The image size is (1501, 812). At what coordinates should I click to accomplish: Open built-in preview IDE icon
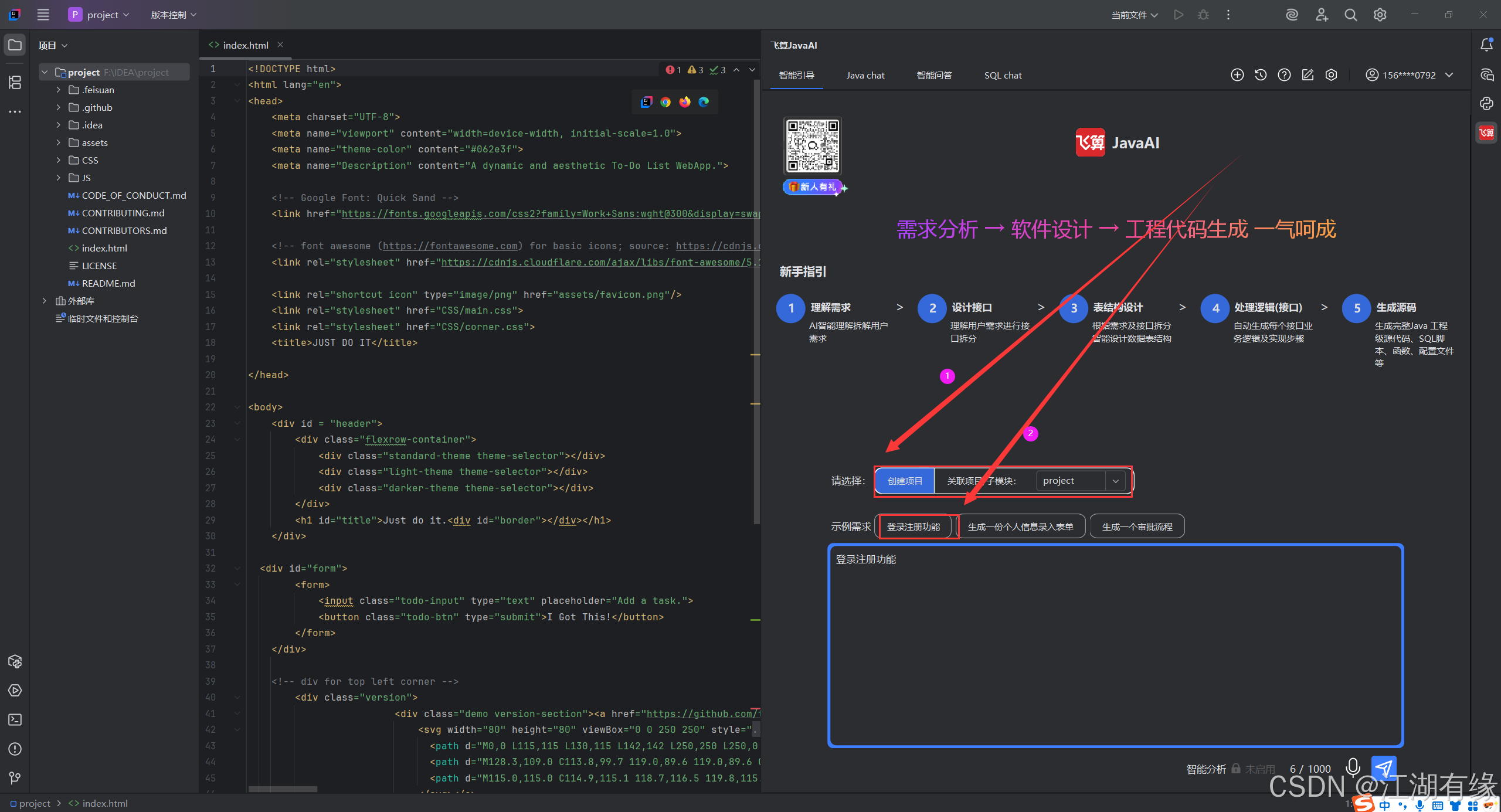[647, 102]
